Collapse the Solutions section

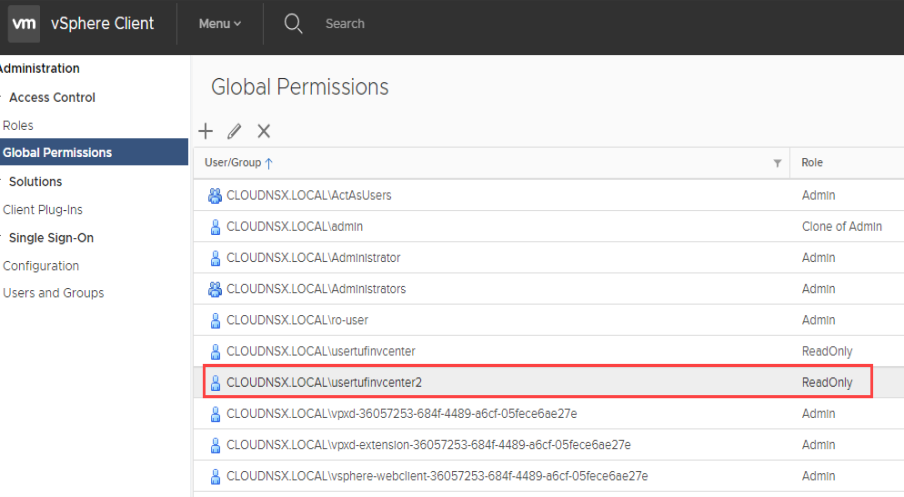click(3, 181)
